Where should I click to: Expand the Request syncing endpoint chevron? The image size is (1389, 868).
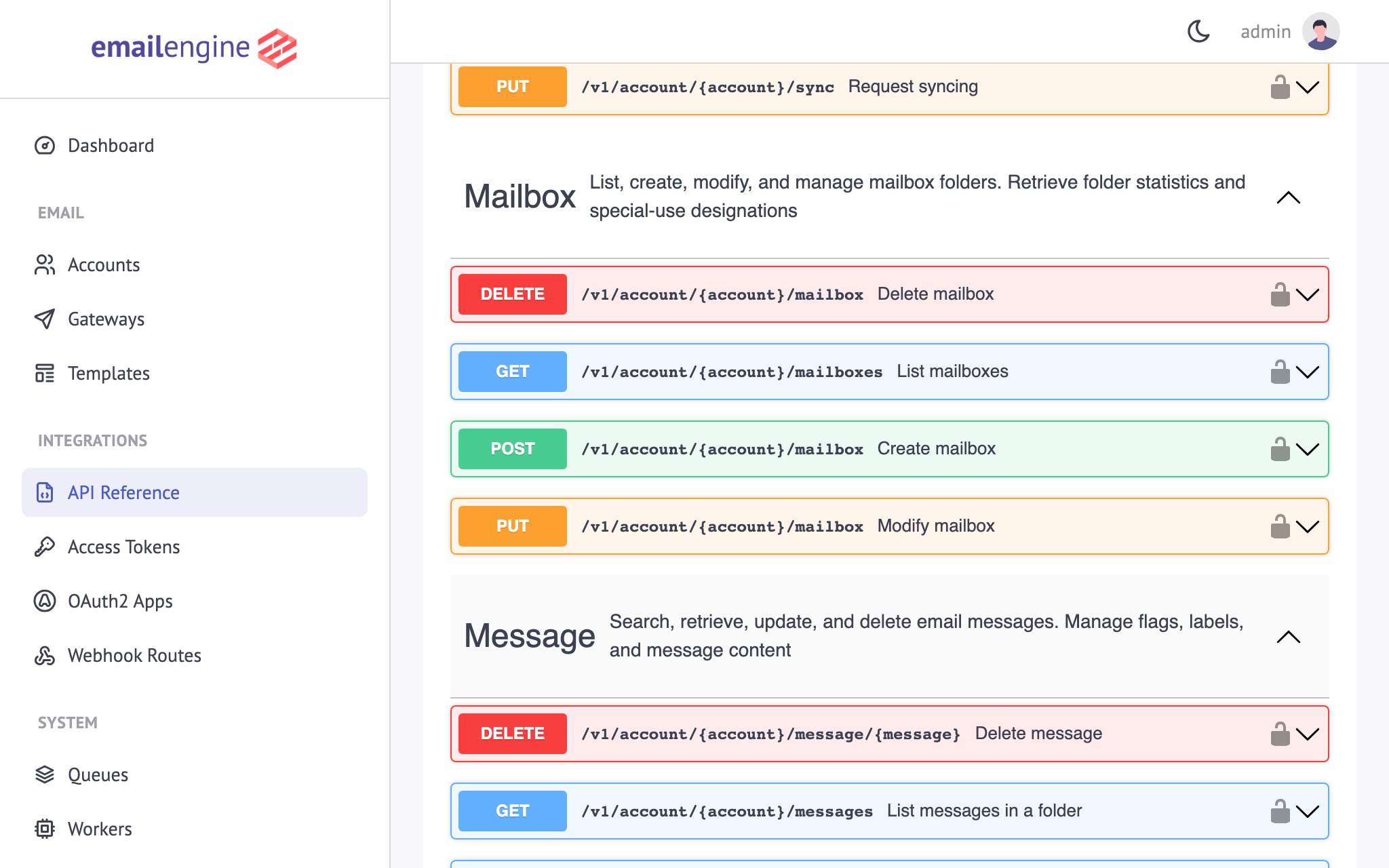click(1308, 87)
